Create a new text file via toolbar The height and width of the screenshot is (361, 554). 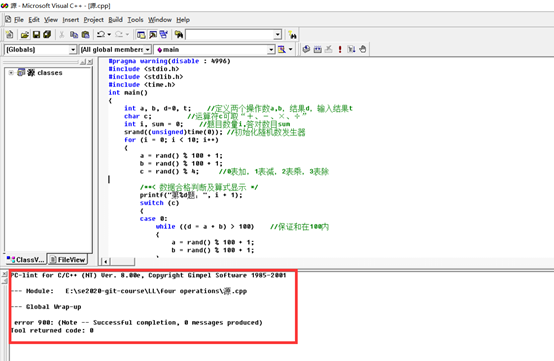click(10, 35)
